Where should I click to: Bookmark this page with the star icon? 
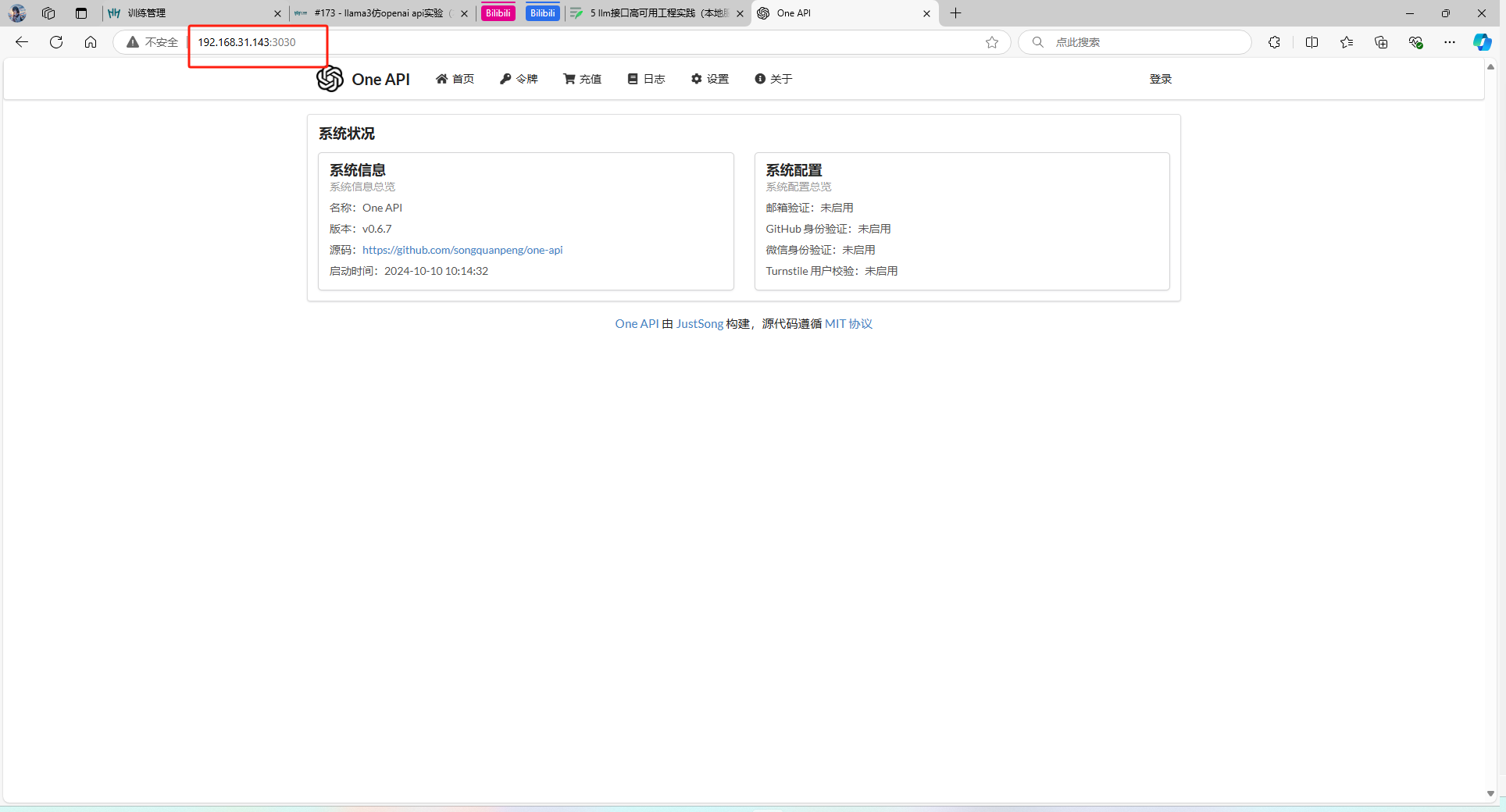click(x=992, y=42)
